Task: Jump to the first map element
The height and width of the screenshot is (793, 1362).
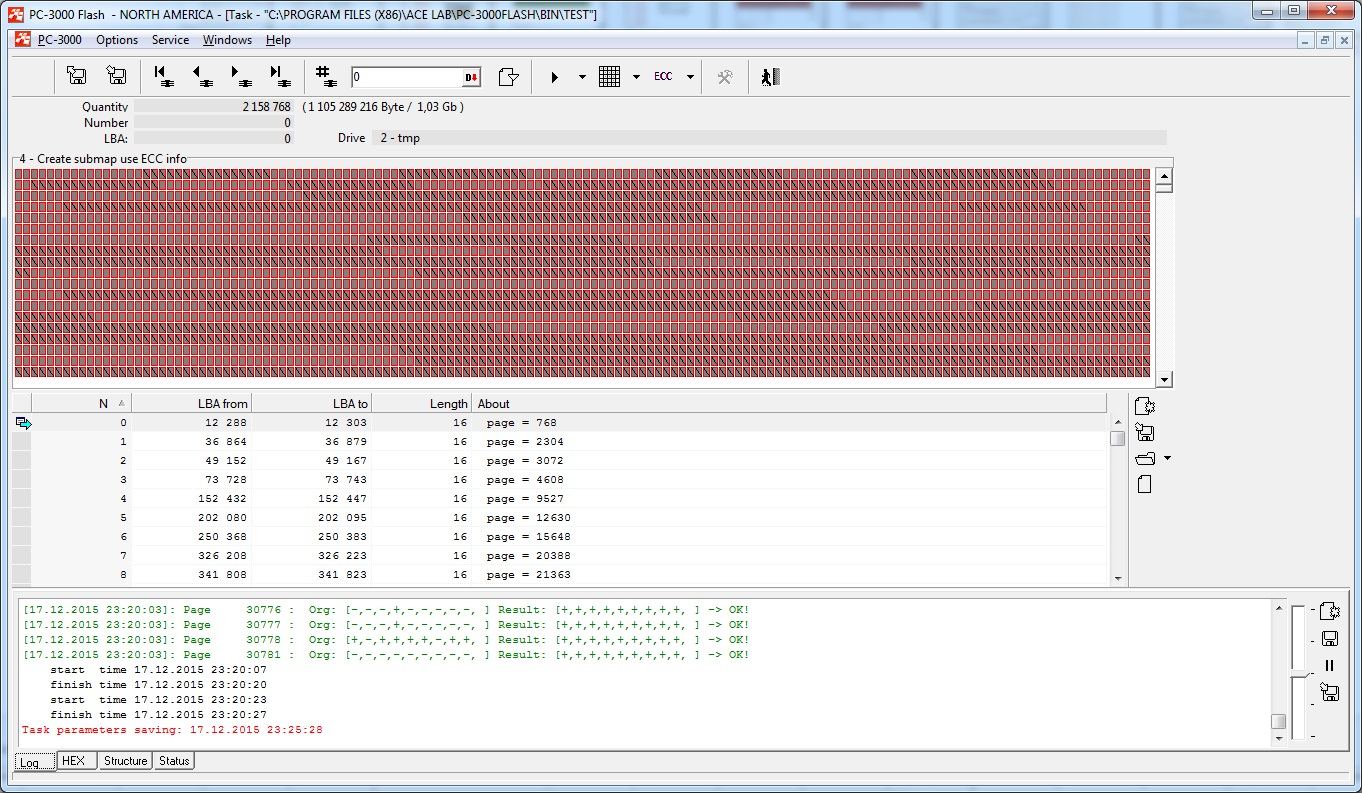Action: point(163,76)
